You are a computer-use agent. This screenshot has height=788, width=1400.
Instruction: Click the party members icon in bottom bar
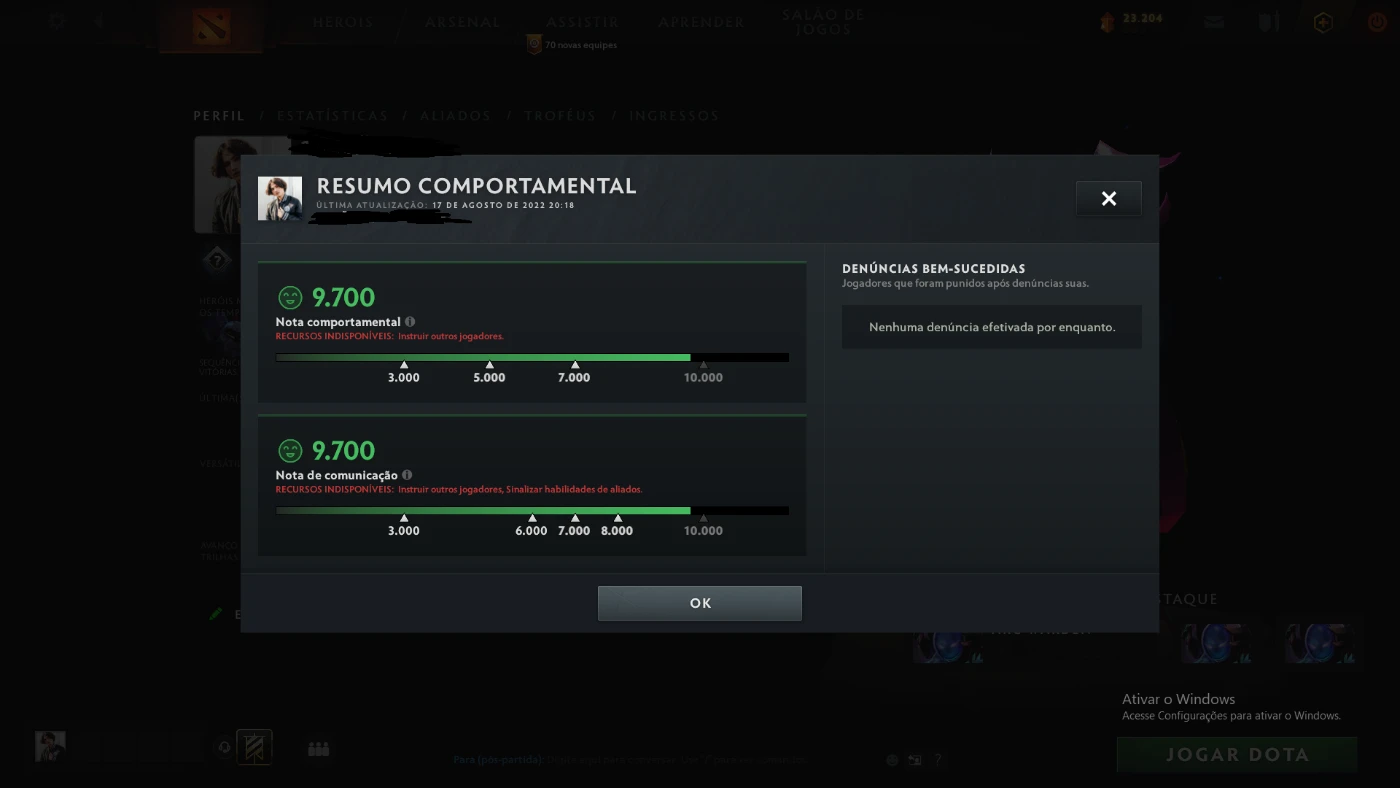(x=319, y=748)
